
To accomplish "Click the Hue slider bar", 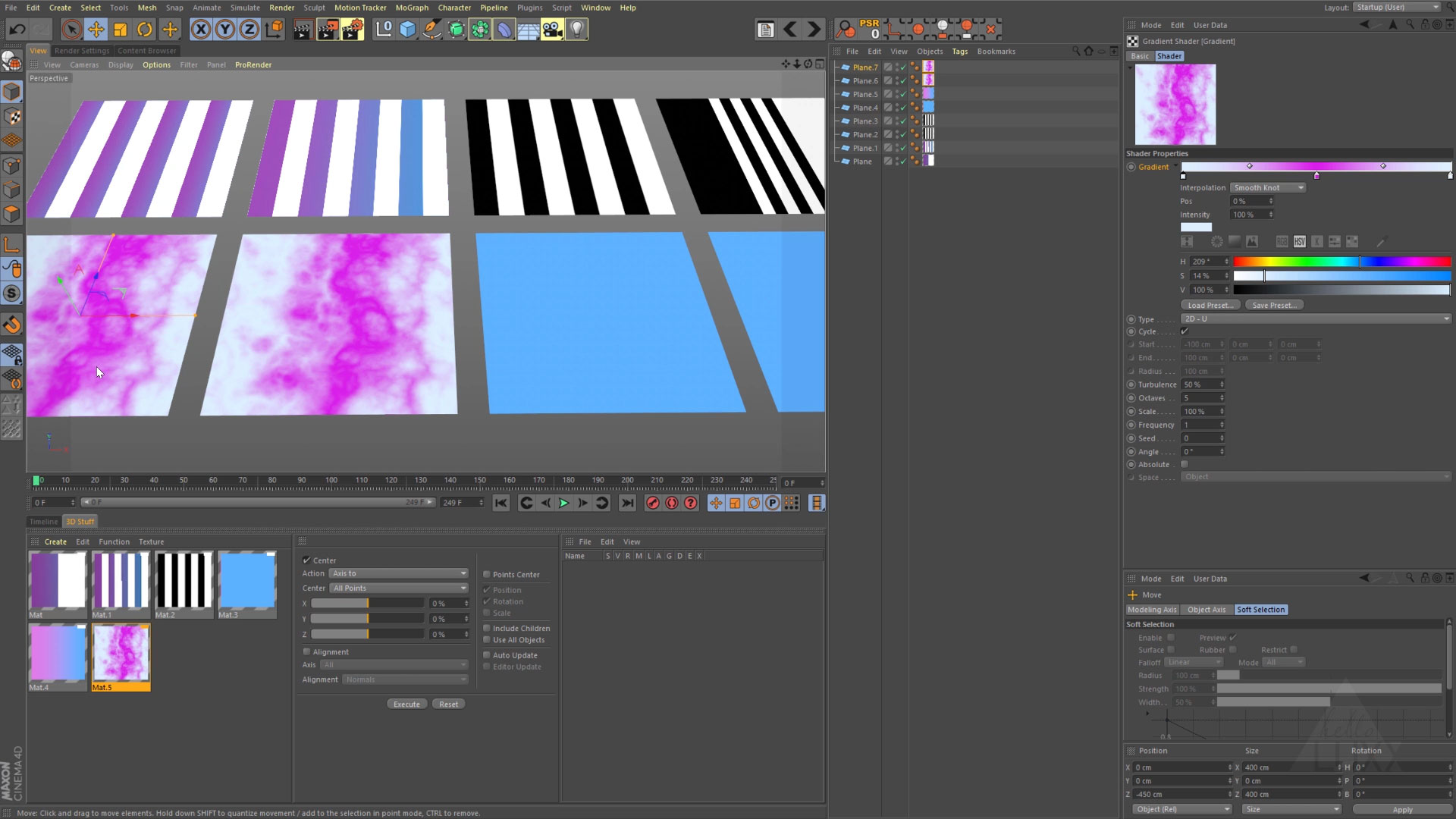I will pos(1341,262).
